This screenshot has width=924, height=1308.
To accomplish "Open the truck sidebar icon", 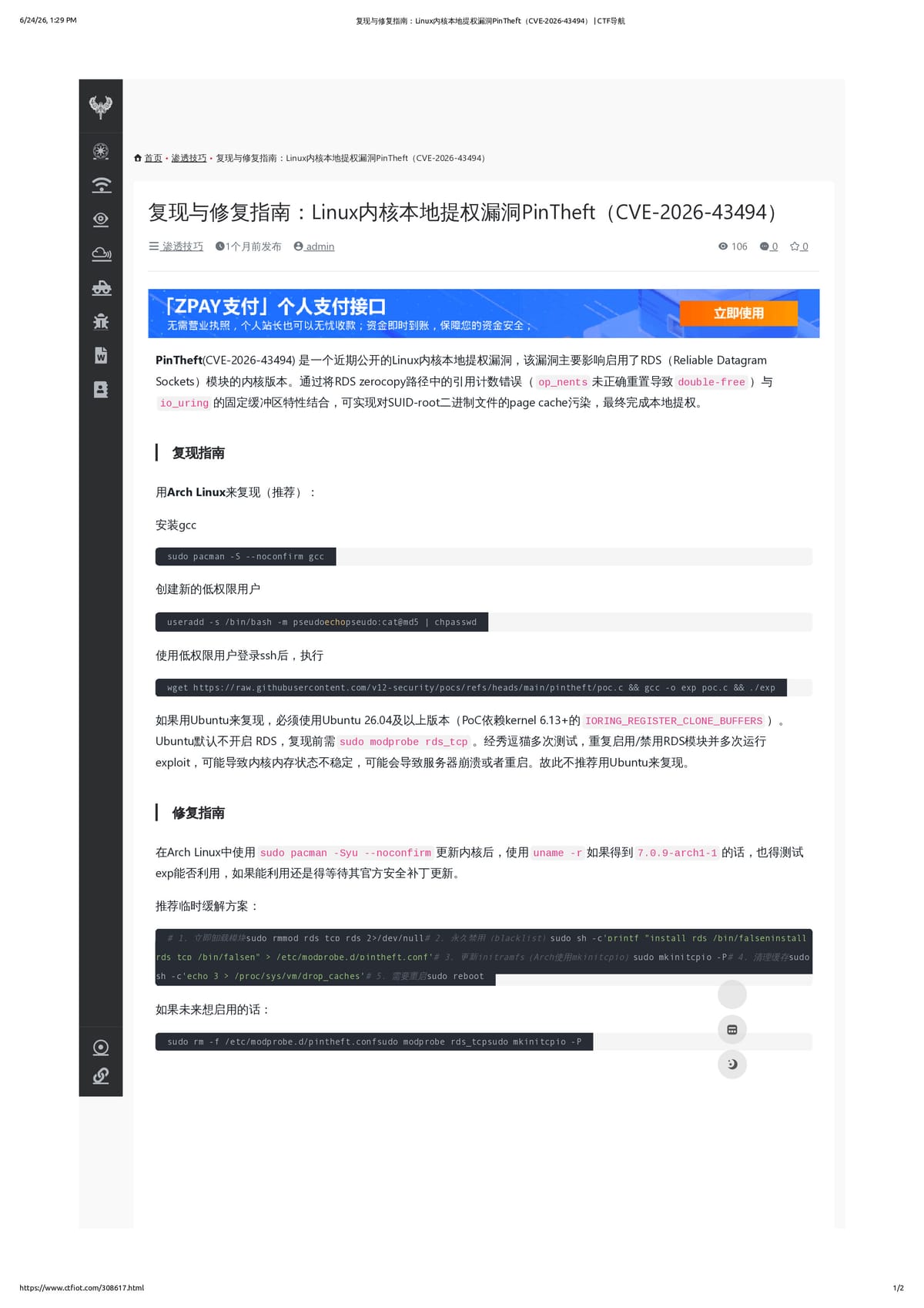I will pyautogui.click(x=101, y=288).
